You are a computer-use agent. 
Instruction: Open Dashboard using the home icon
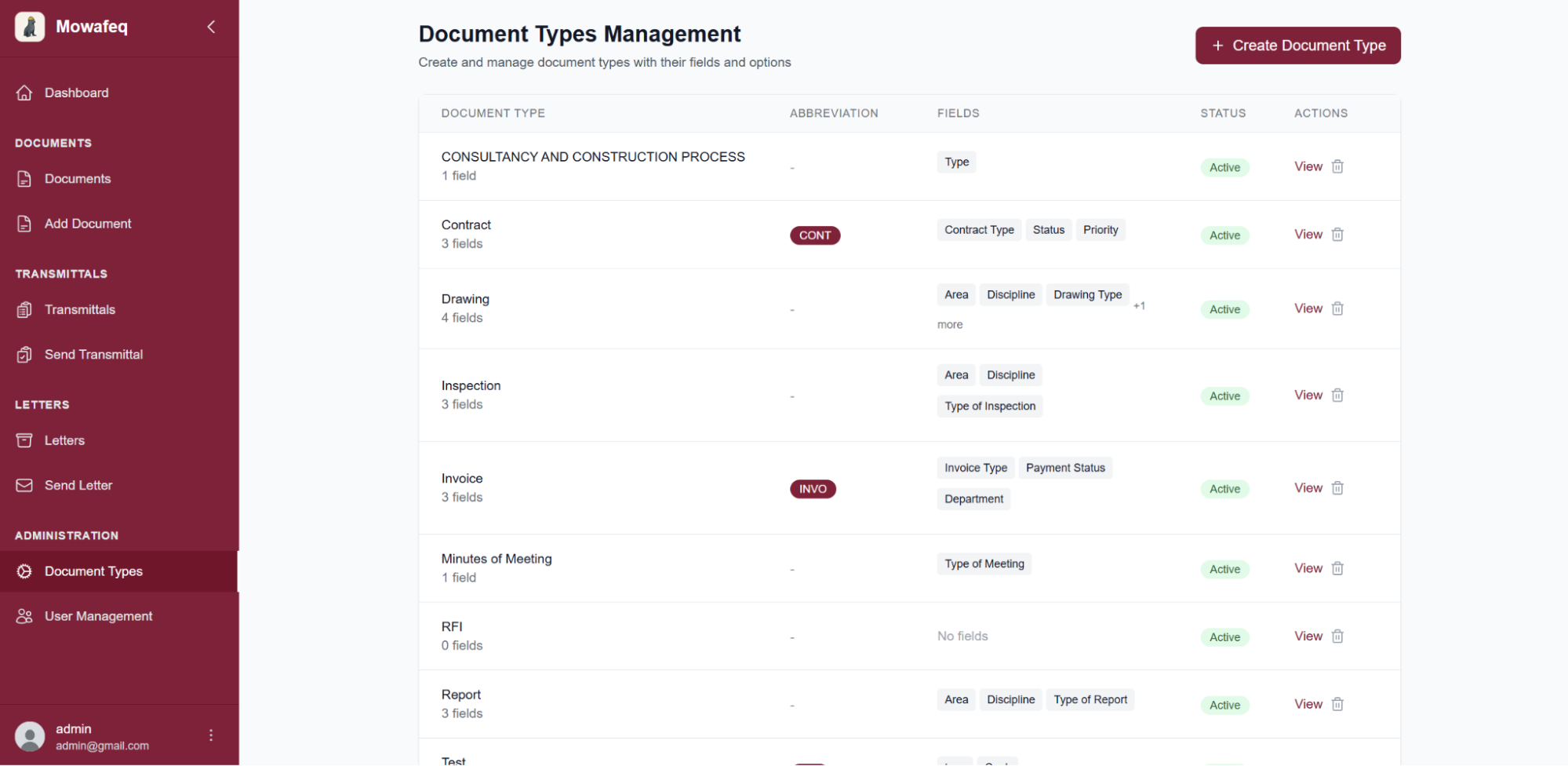(24, 93)
